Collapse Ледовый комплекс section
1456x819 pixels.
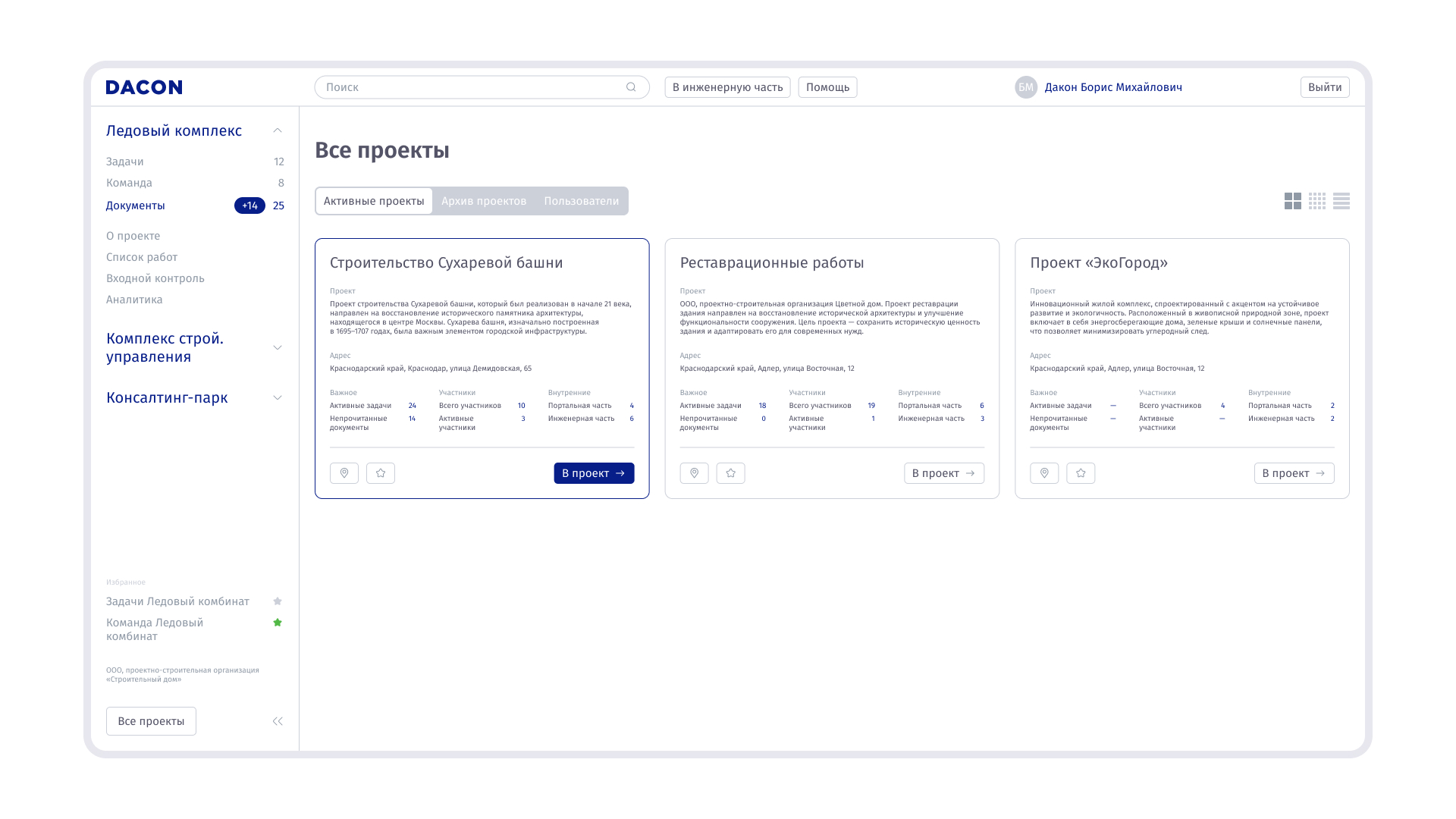tap(278, 130)
